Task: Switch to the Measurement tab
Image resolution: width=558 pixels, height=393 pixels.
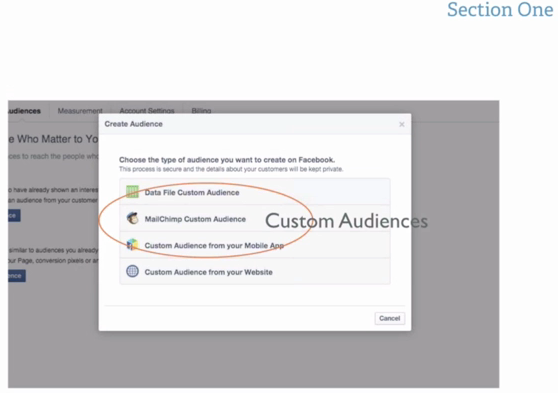Action: 80,111
